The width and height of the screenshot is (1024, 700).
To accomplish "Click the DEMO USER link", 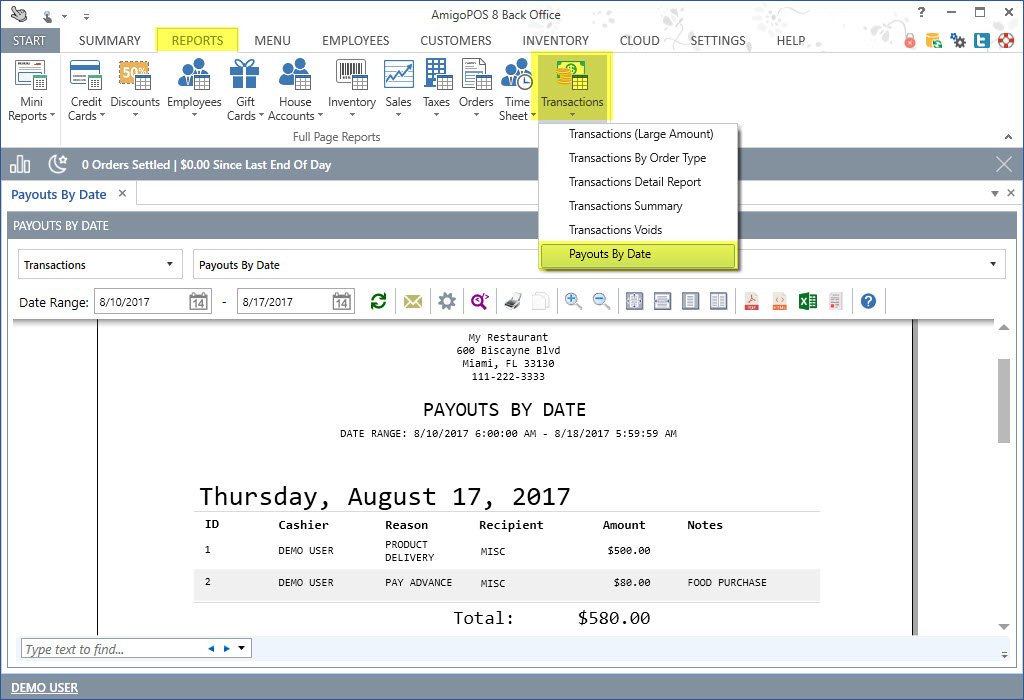I will [x=44, y=687].
